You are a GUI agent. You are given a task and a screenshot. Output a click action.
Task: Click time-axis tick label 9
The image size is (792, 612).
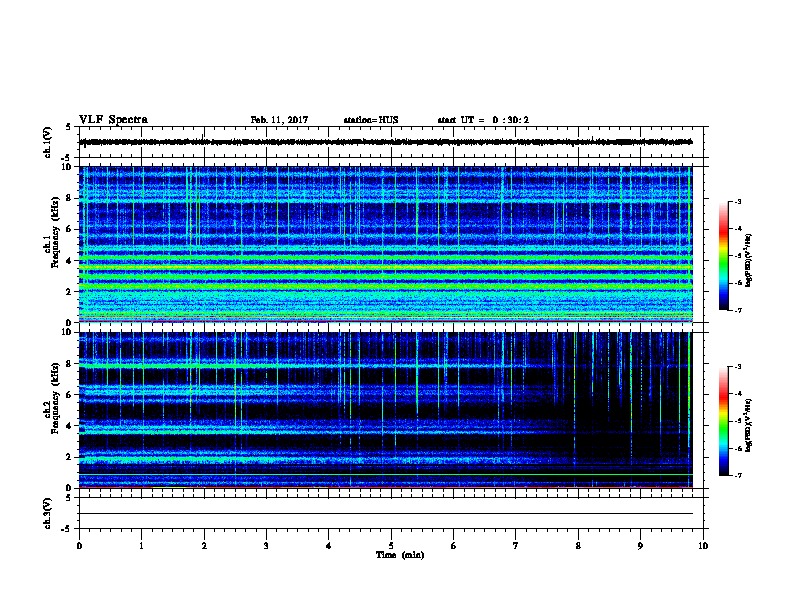coord(640,546)
